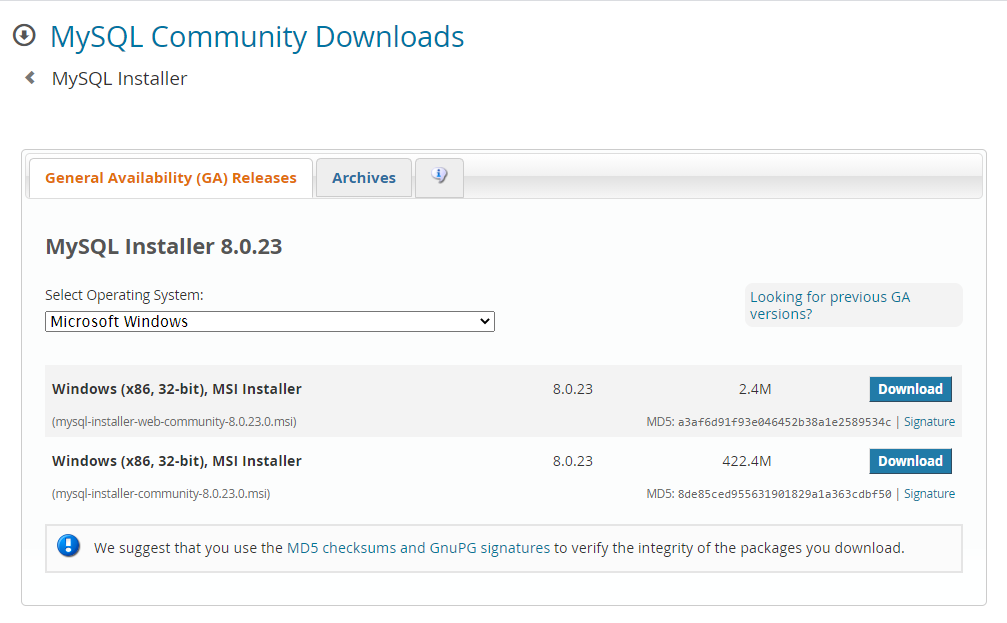Viewport: 1007px width, 623px height.
Task: Open the MySQL Community Downloads heading link
Action: 257,37
